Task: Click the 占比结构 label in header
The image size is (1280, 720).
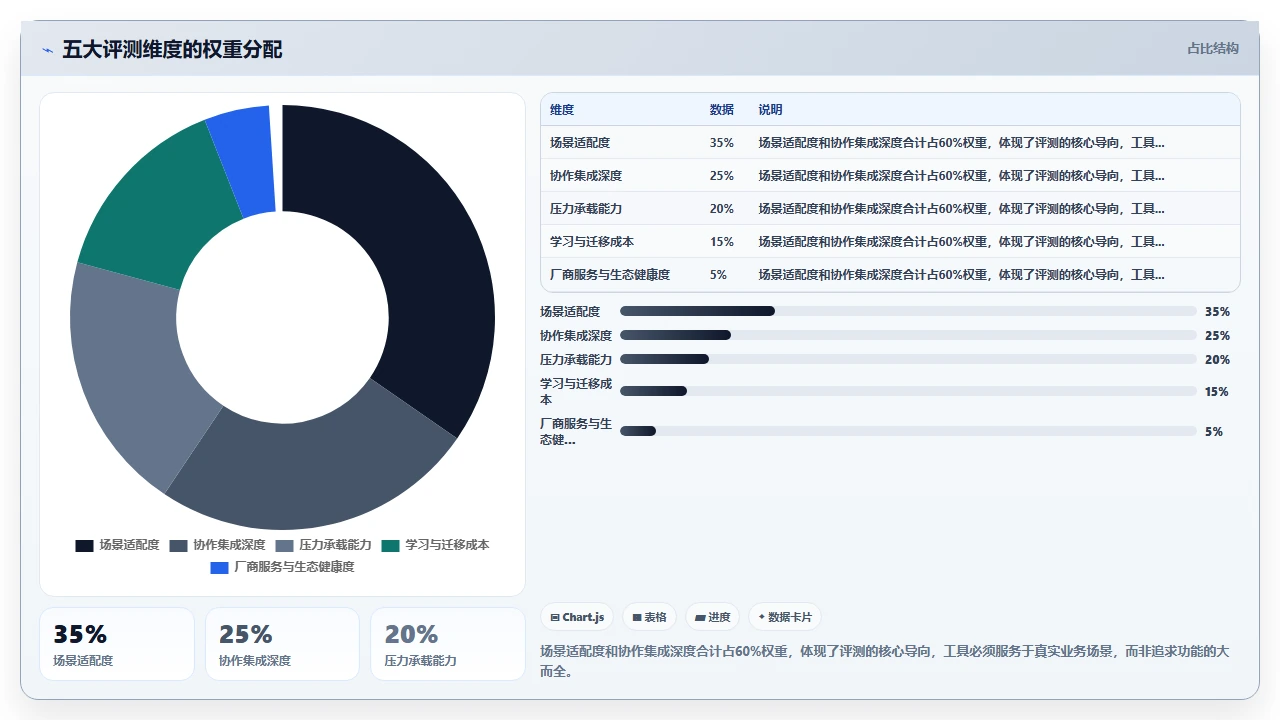Action: pos(1213,48)
